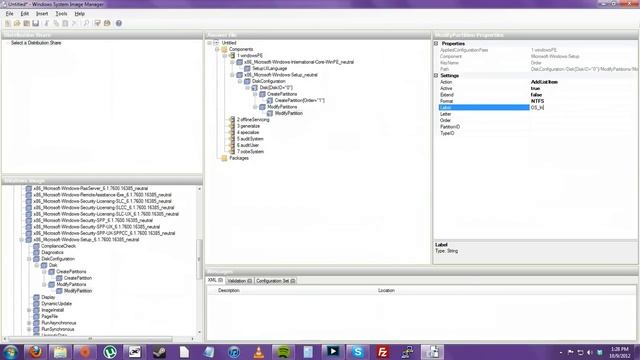Screen dimensions: 640x360
Task: Click the Open Answer File toolbar icon
Action: tap(17, 23)
